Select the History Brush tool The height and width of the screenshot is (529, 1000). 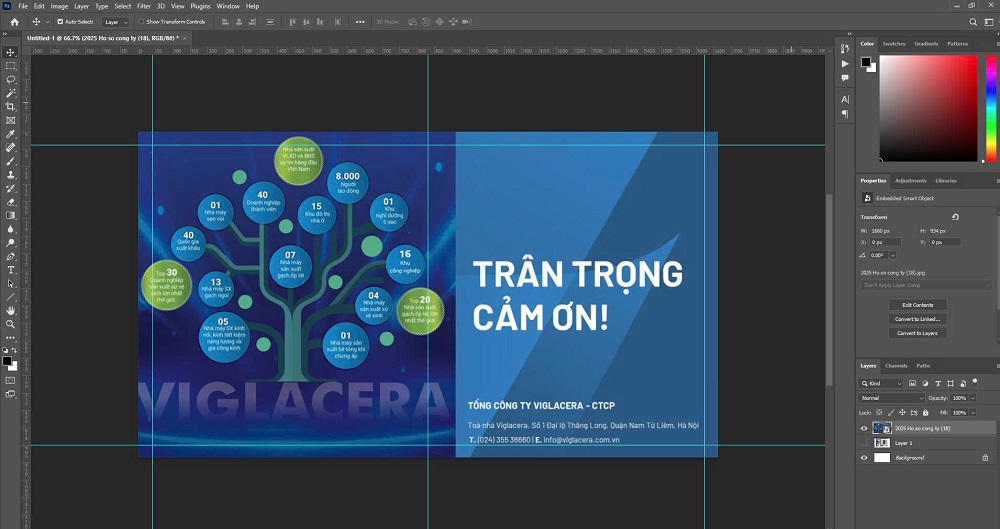tap(10, 188)
